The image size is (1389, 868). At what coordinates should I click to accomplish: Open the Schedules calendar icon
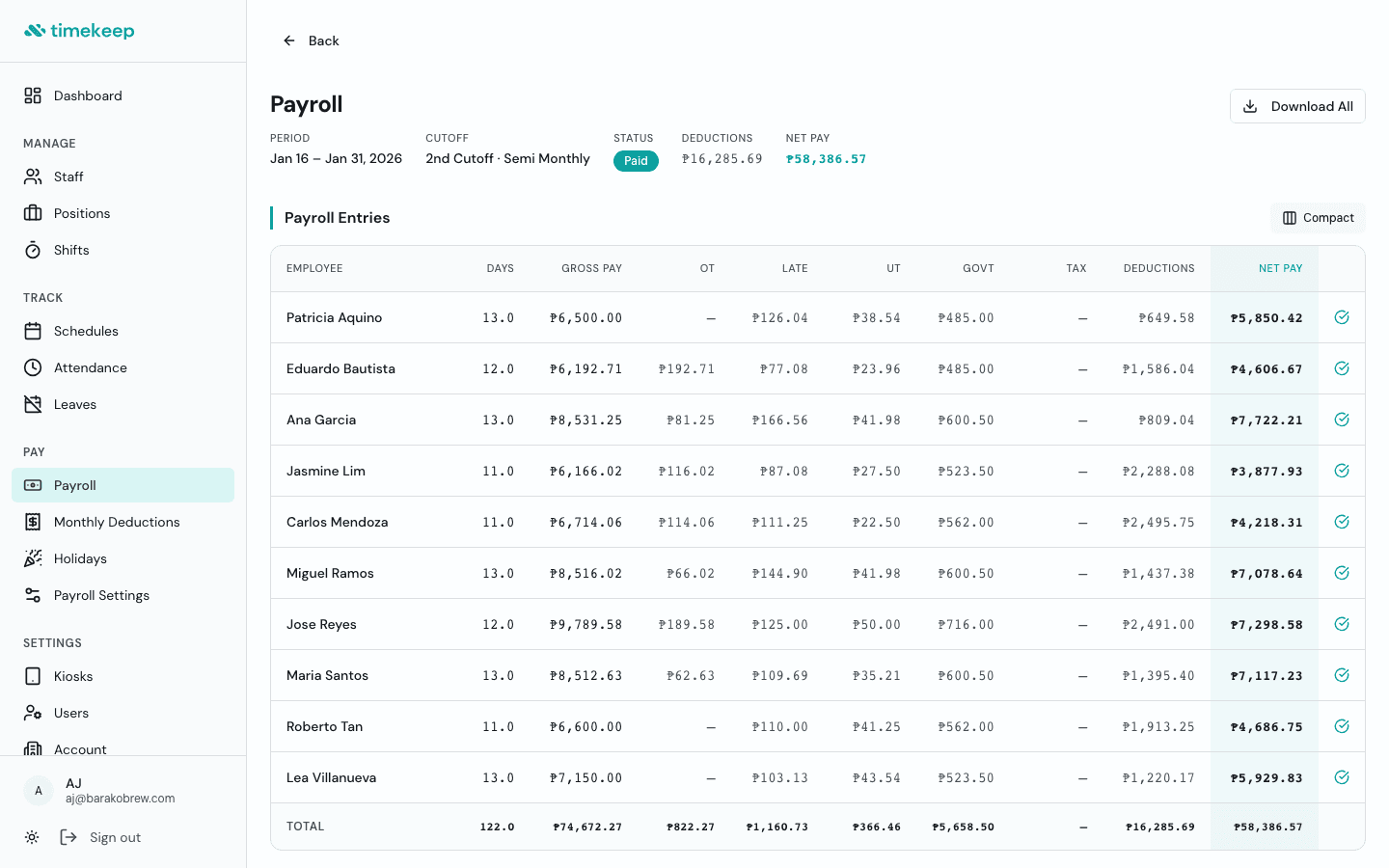tap(32, 331)
